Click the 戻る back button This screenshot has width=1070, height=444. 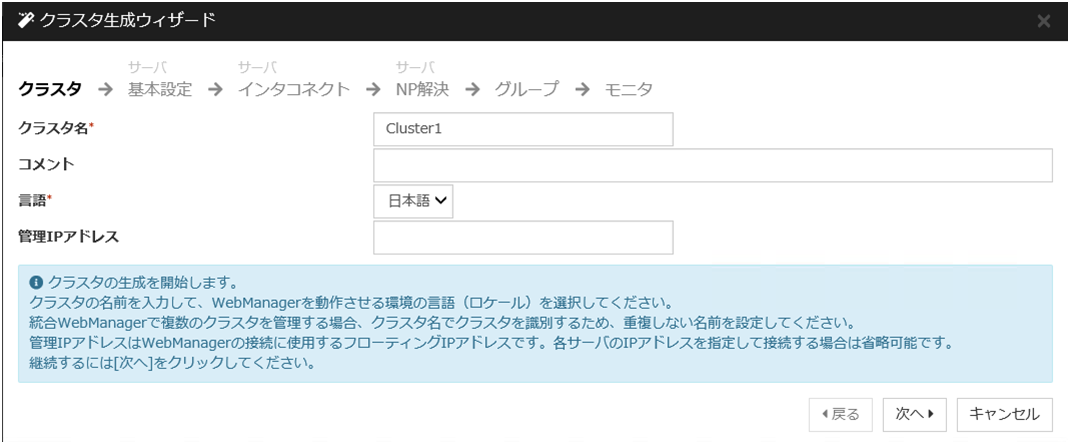coord(841,412)
